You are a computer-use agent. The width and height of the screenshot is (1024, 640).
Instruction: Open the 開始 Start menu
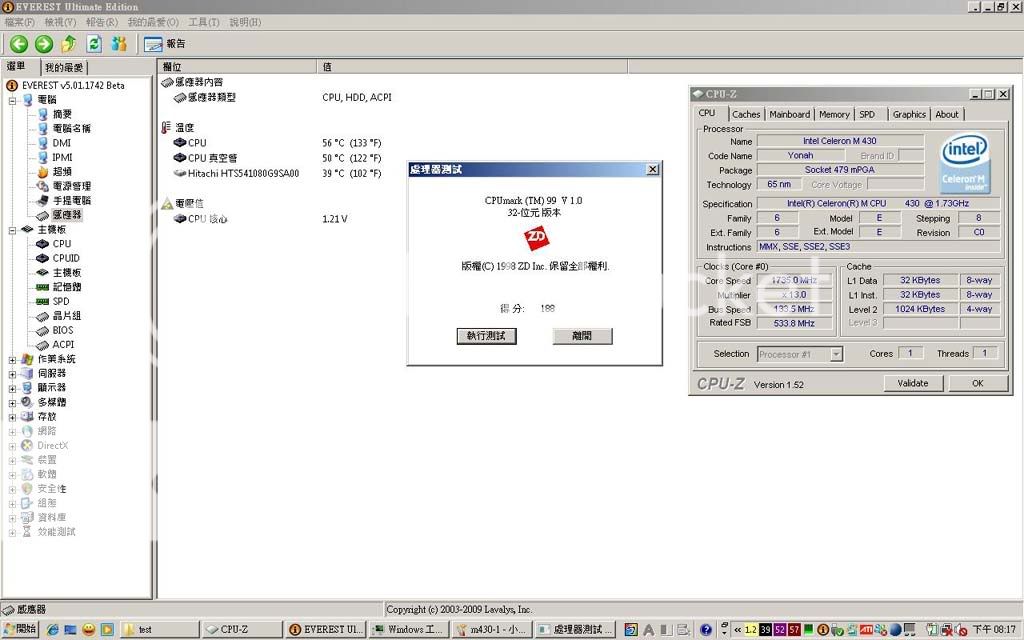tap(20, 629)
